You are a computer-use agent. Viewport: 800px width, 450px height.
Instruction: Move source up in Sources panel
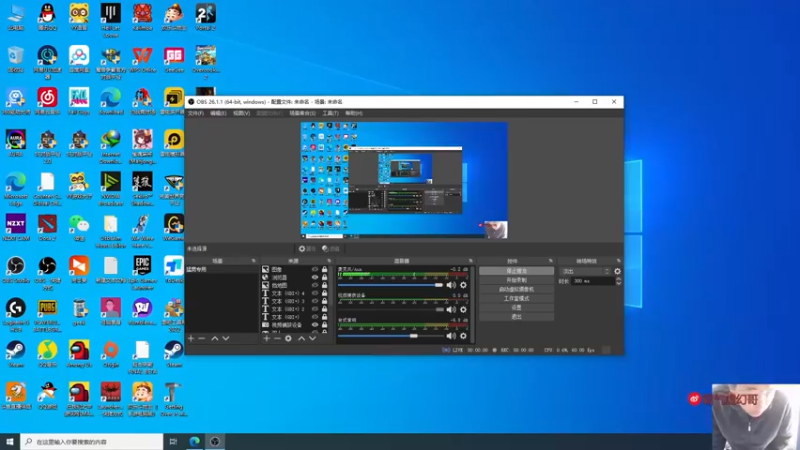tap(302, 338)
